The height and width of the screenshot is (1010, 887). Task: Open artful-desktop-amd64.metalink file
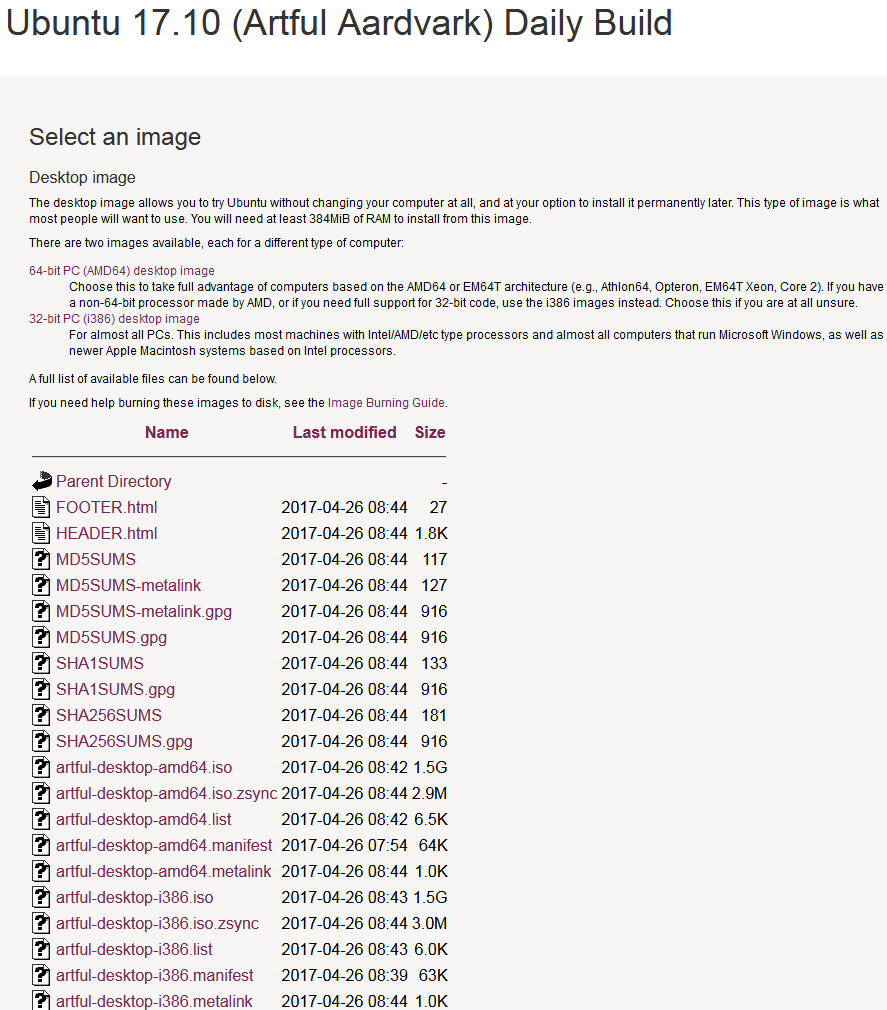pos(164,871)
